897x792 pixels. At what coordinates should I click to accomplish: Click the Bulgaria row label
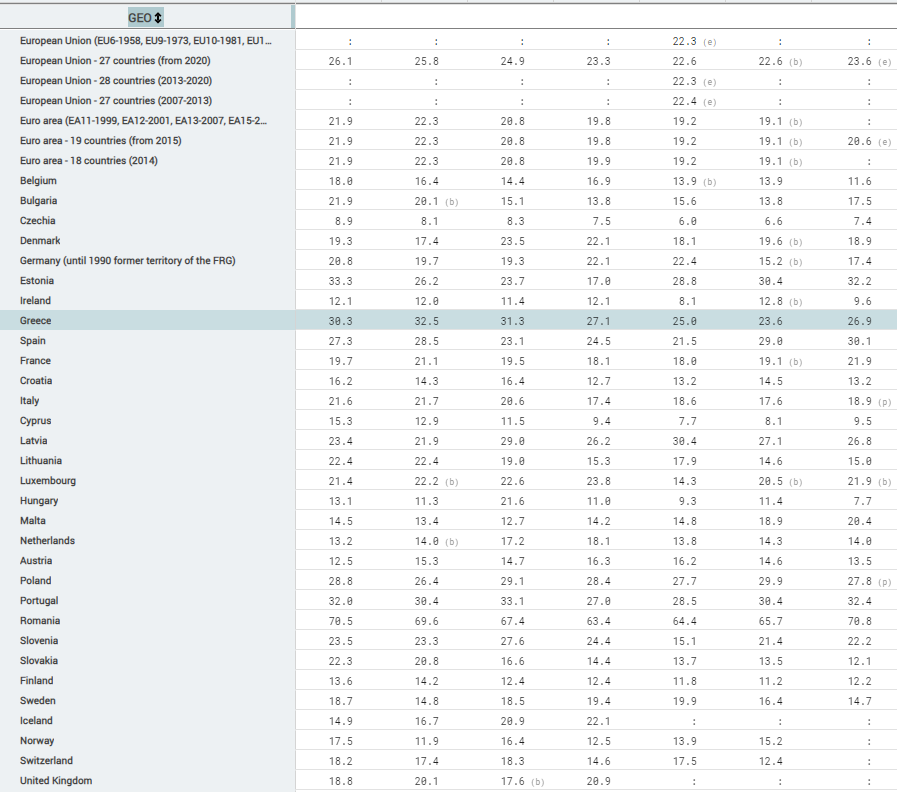click(x=38, y=201)
